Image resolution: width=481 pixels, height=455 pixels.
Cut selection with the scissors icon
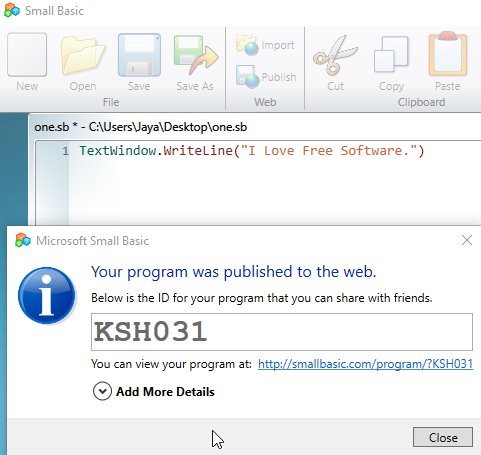[x=335, y=55]
